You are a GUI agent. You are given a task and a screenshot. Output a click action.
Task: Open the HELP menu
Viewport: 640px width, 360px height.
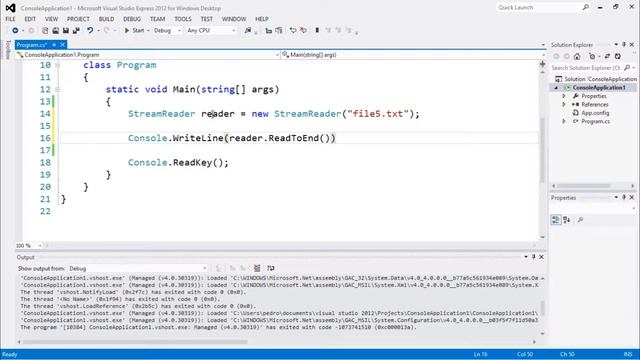[x=262, y=19]
